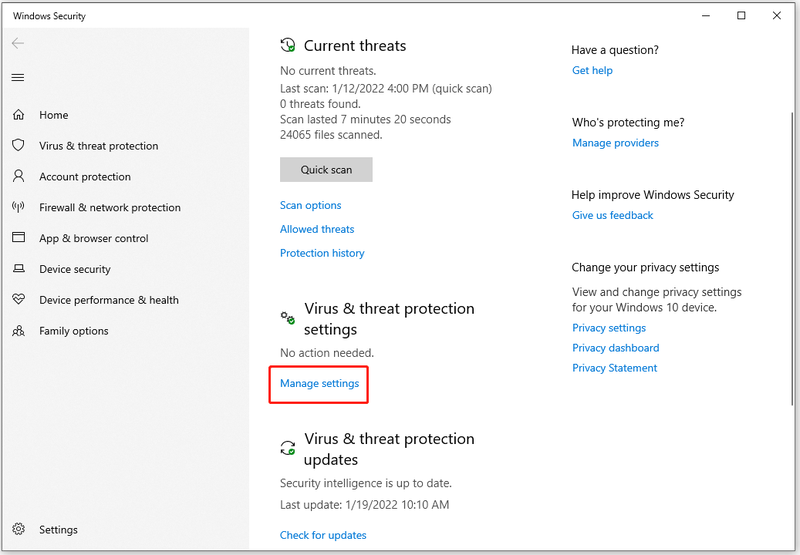This screenshot has height=555, width=800.
Task: Click the Firewall & network protection antenna icon
Action: tap(18, 207)
